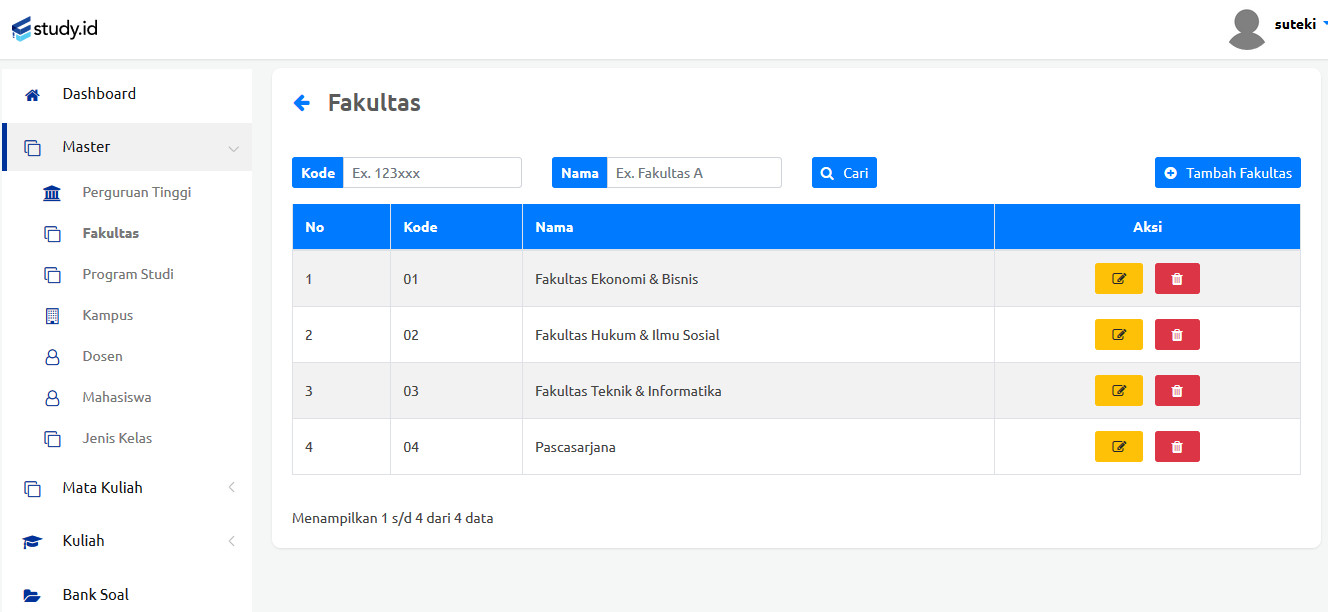
Task: Click the Jenis Kelas icon
Action: coord(52,439)
